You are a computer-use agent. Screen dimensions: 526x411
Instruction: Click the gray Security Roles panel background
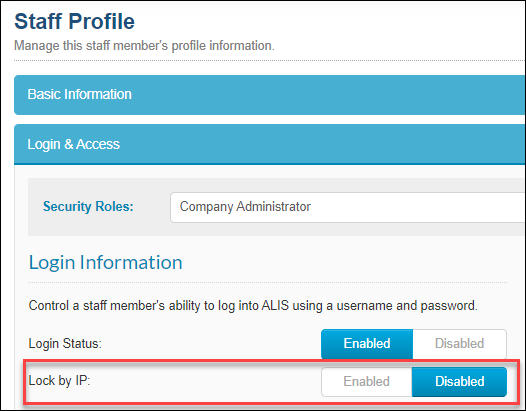(x=99, y=225)
